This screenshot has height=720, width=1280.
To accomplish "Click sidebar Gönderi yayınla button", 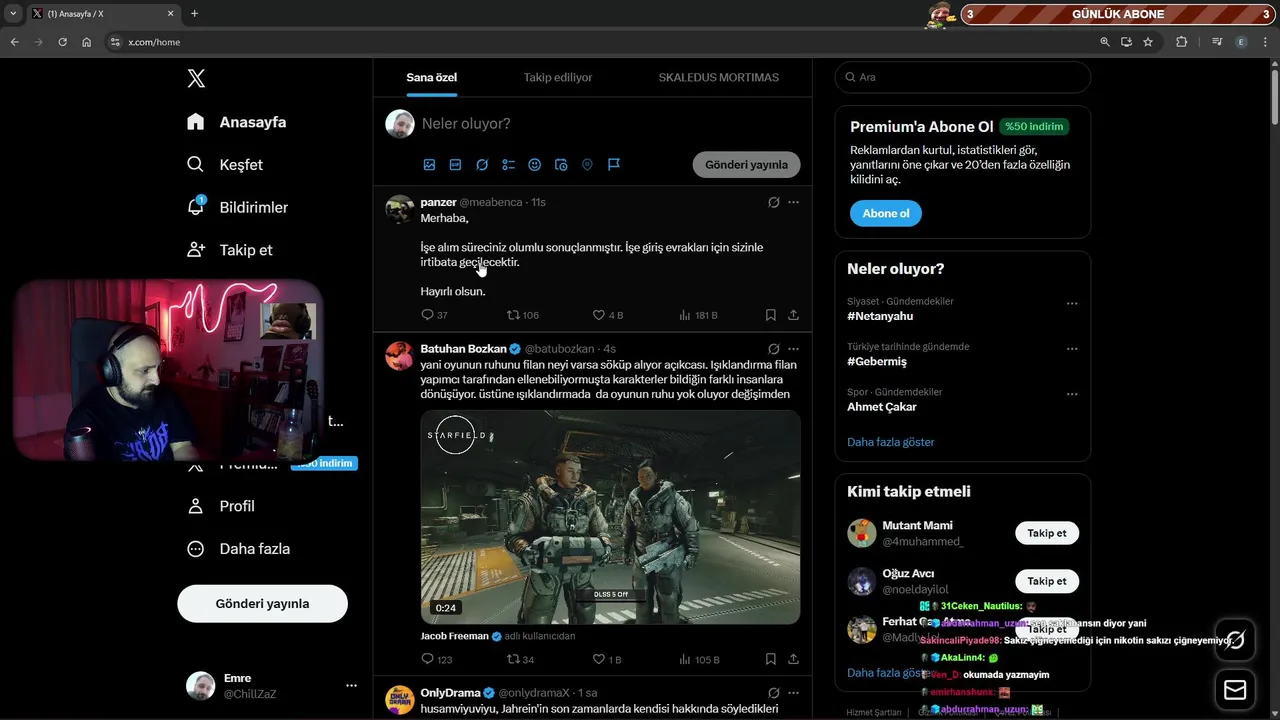I will [262, 604].
